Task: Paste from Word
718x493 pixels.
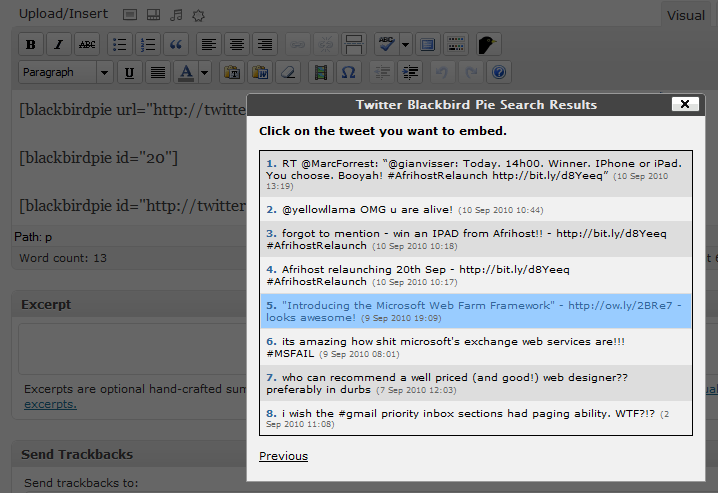Action: pos(260,72)
